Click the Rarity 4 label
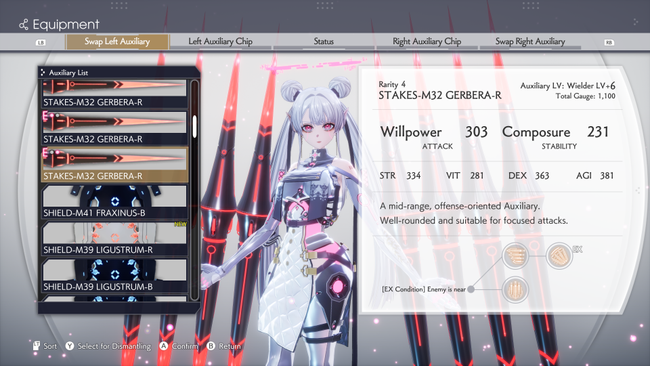Image resolution: width=650 pixels, height=366 pixels. pyautogui.click(x=392, y=84)
